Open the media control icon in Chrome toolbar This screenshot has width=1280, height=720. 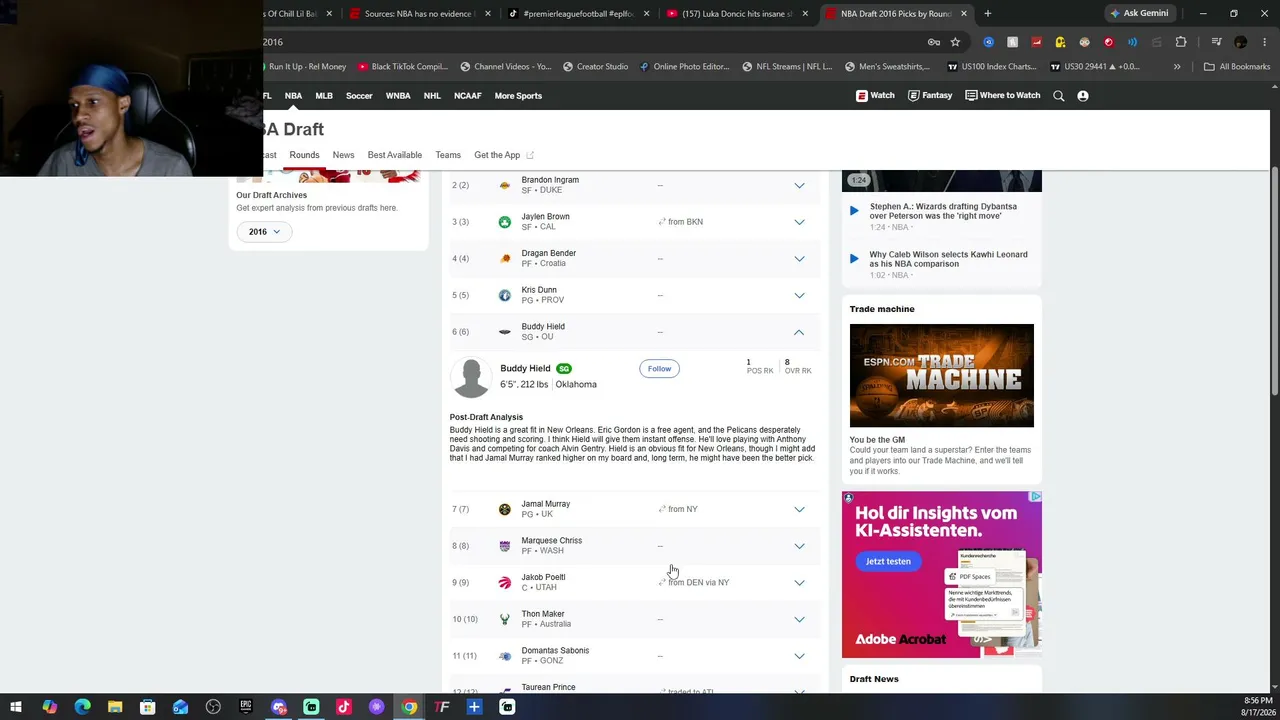[1216, 42]
